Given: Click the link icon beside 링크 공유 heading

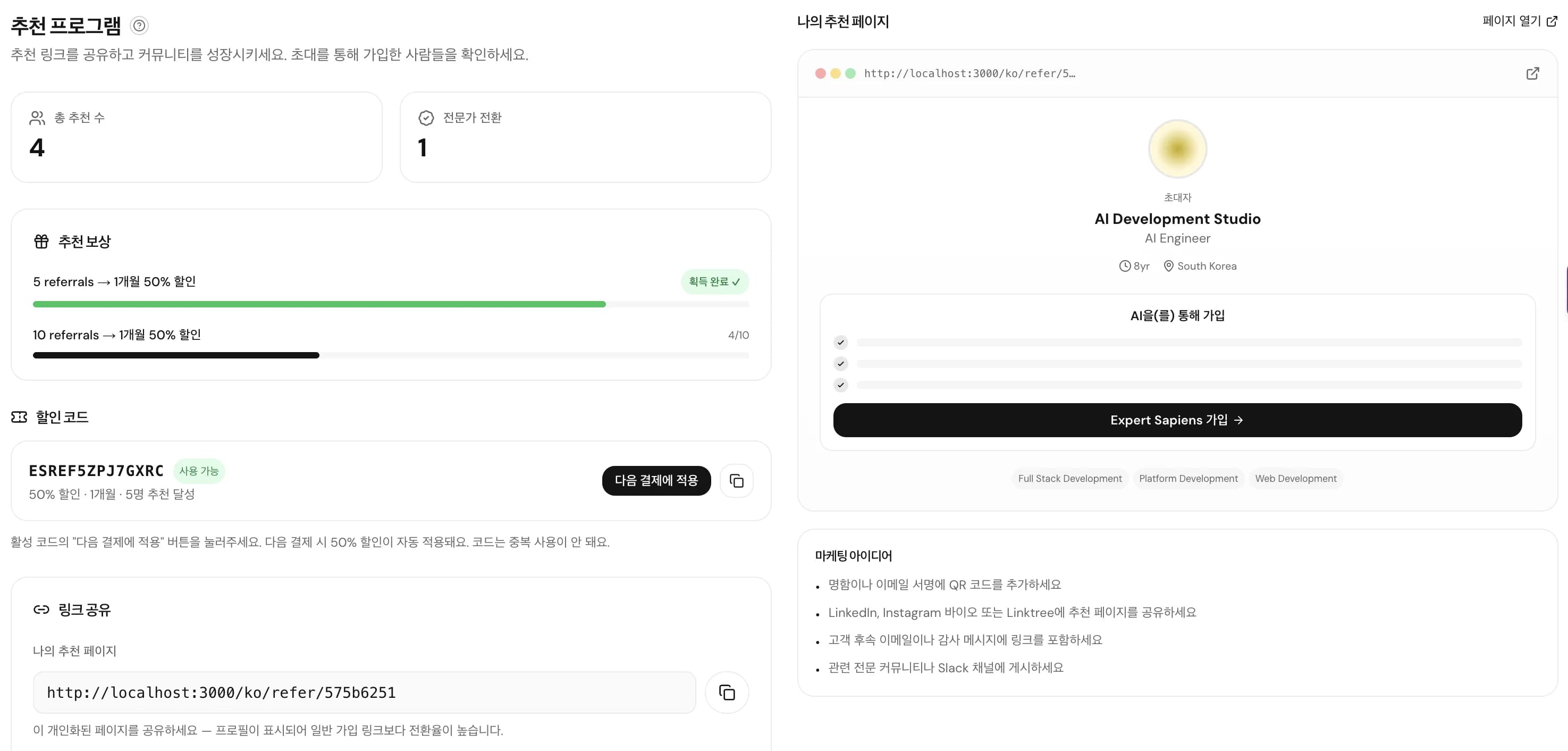Looking at the screenshot, I should click(41, 609).
